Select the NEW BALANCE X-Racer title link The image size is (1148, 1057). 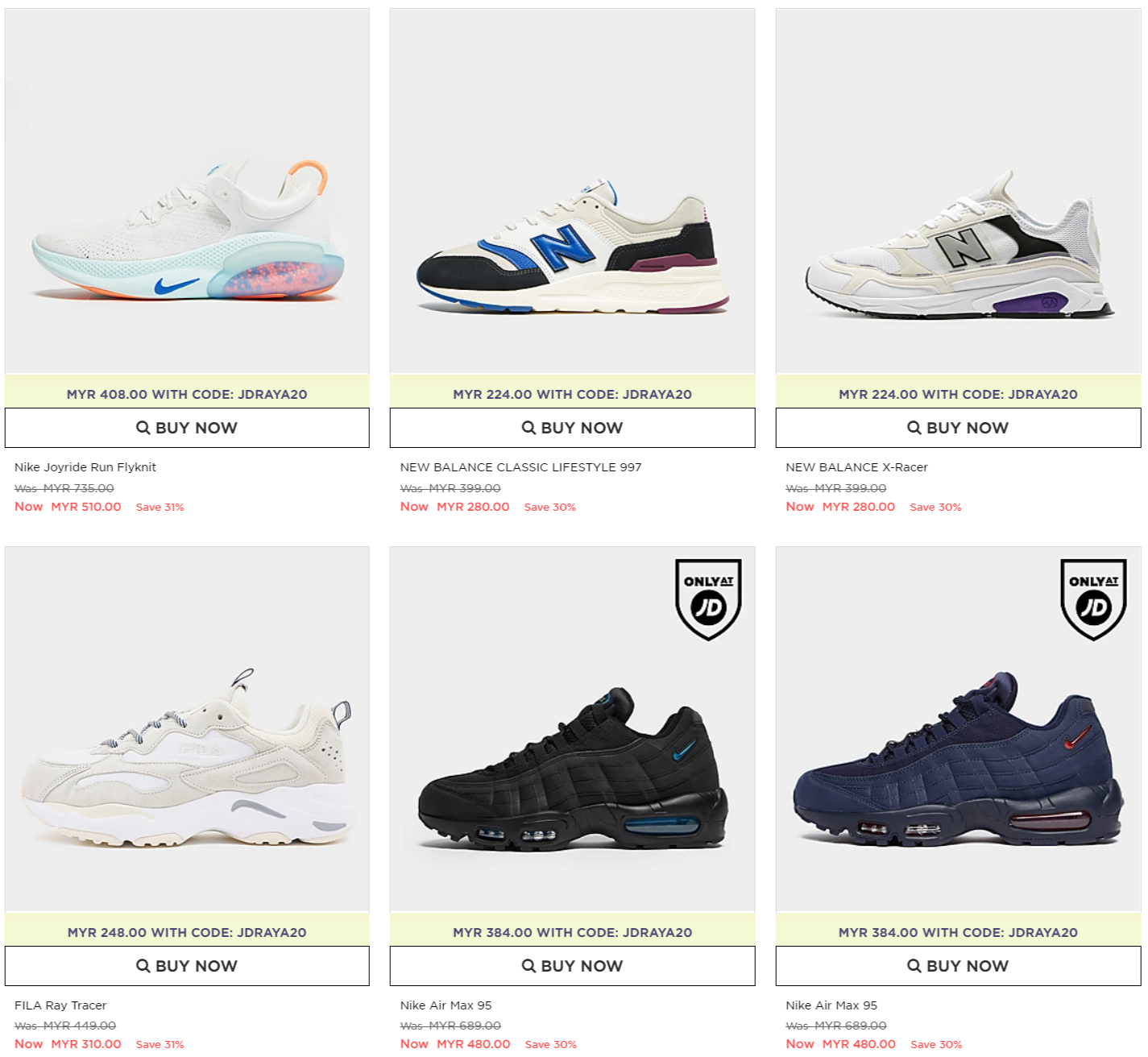857,467
